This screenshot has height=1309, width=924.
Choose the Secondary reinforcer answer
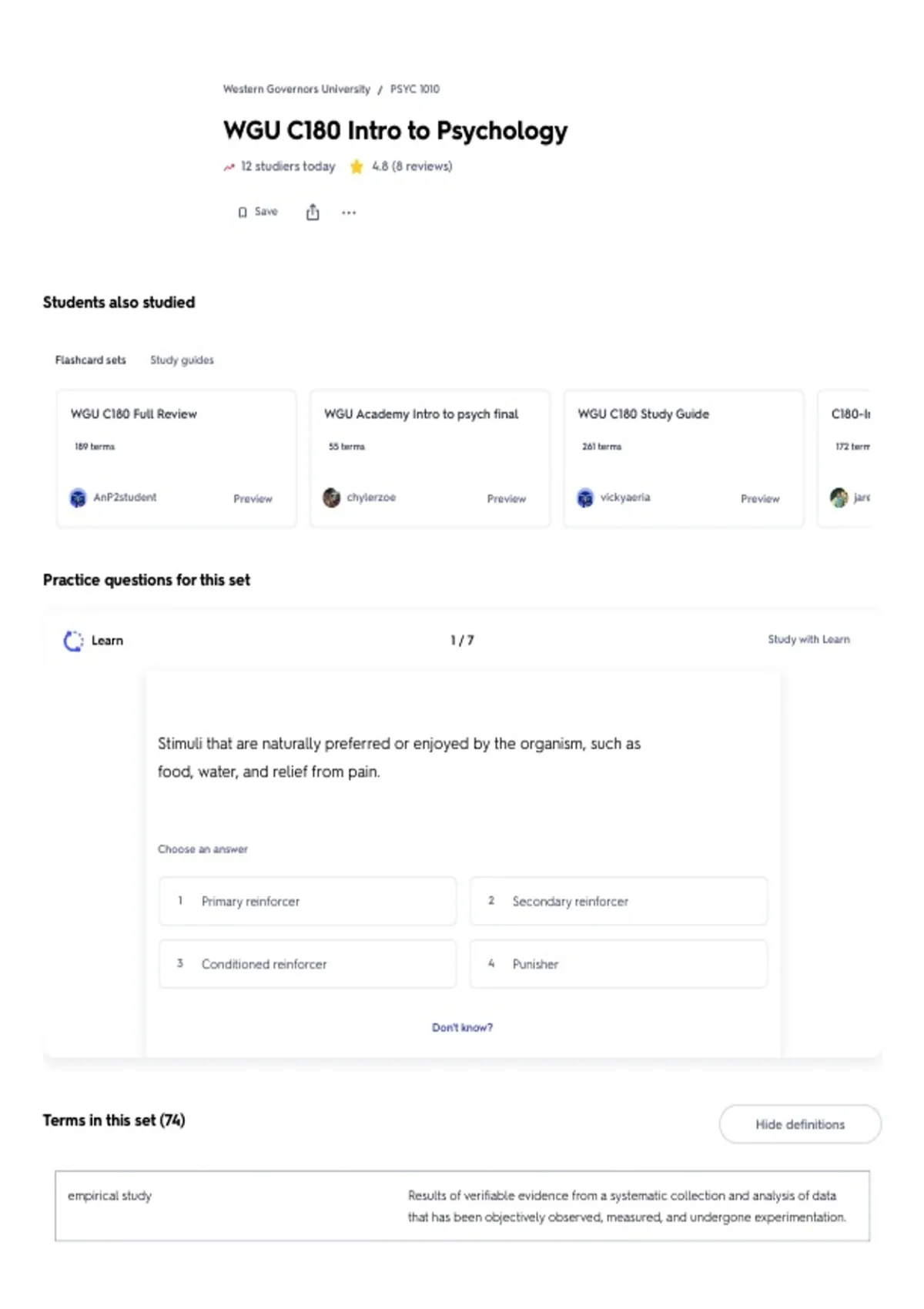[x=618, y=901]
